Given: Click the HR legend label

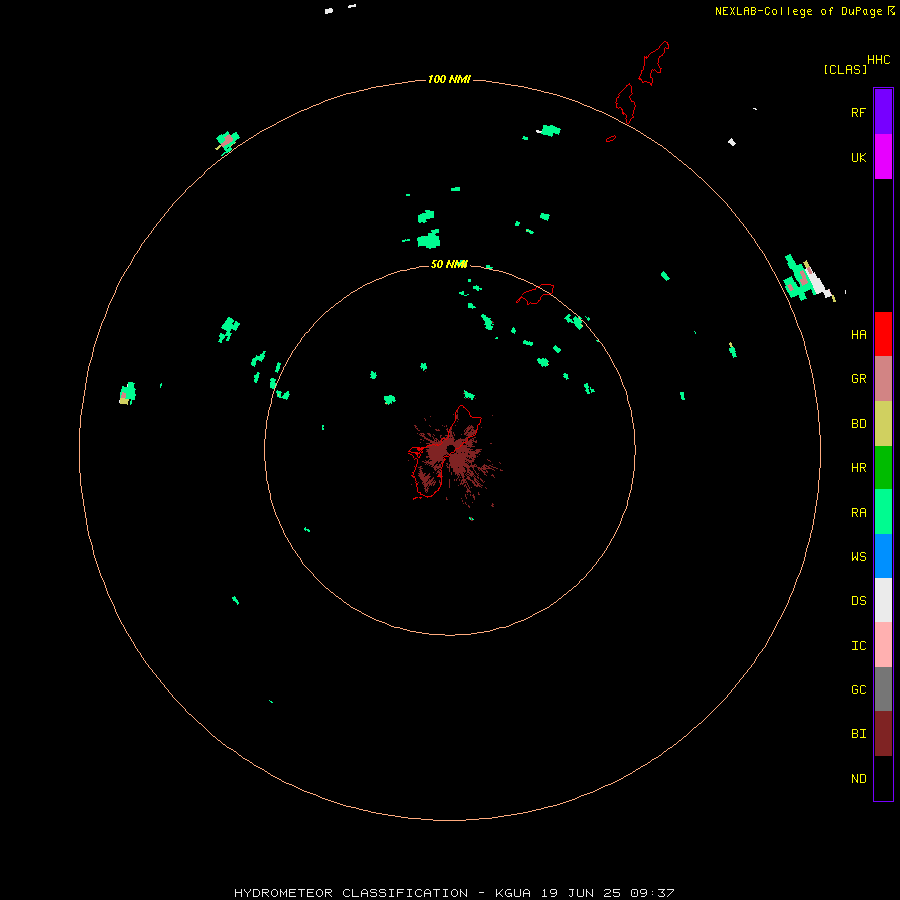Looking at the screenshot, I should pos(858,468).
